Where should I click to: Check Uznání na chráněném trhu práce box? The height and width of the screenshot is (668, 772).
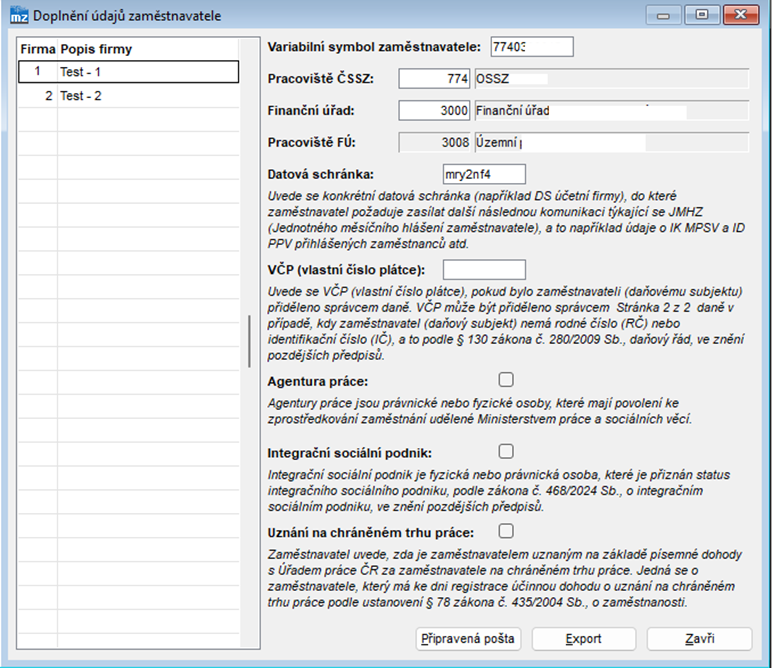point(506,531)
